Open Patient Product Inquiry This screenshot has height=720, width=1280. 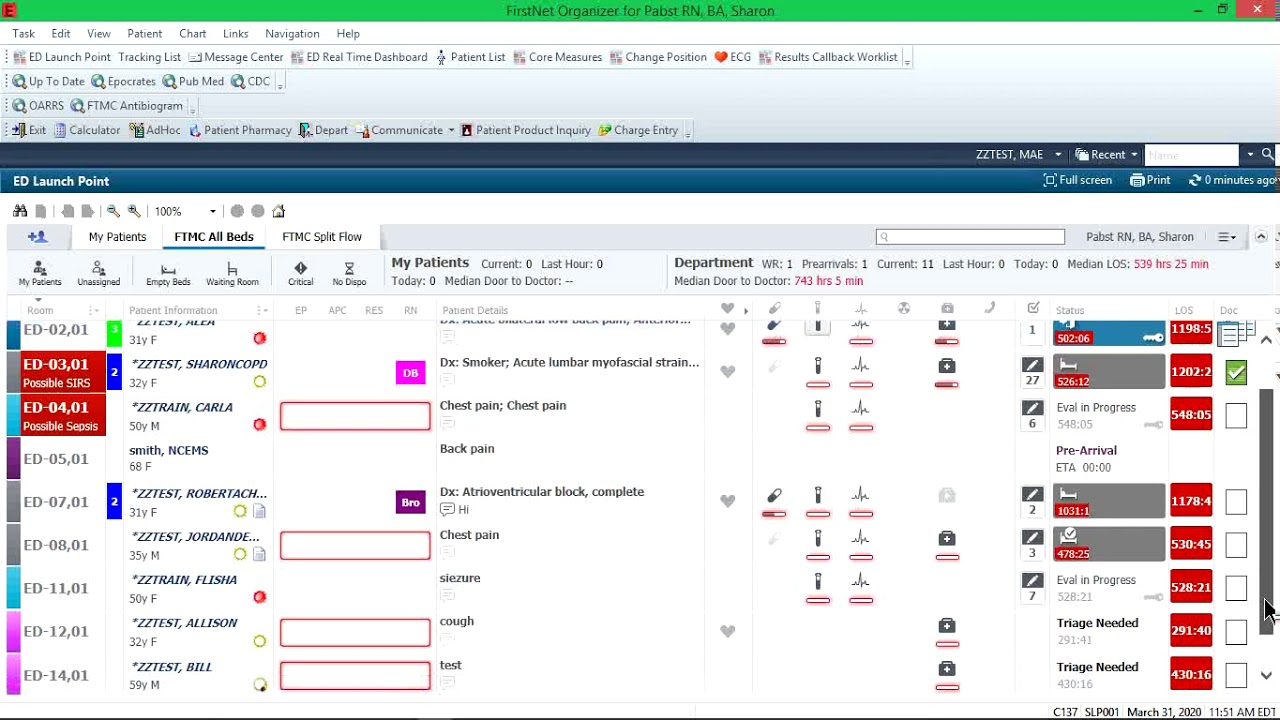click(x=526, y=130)
